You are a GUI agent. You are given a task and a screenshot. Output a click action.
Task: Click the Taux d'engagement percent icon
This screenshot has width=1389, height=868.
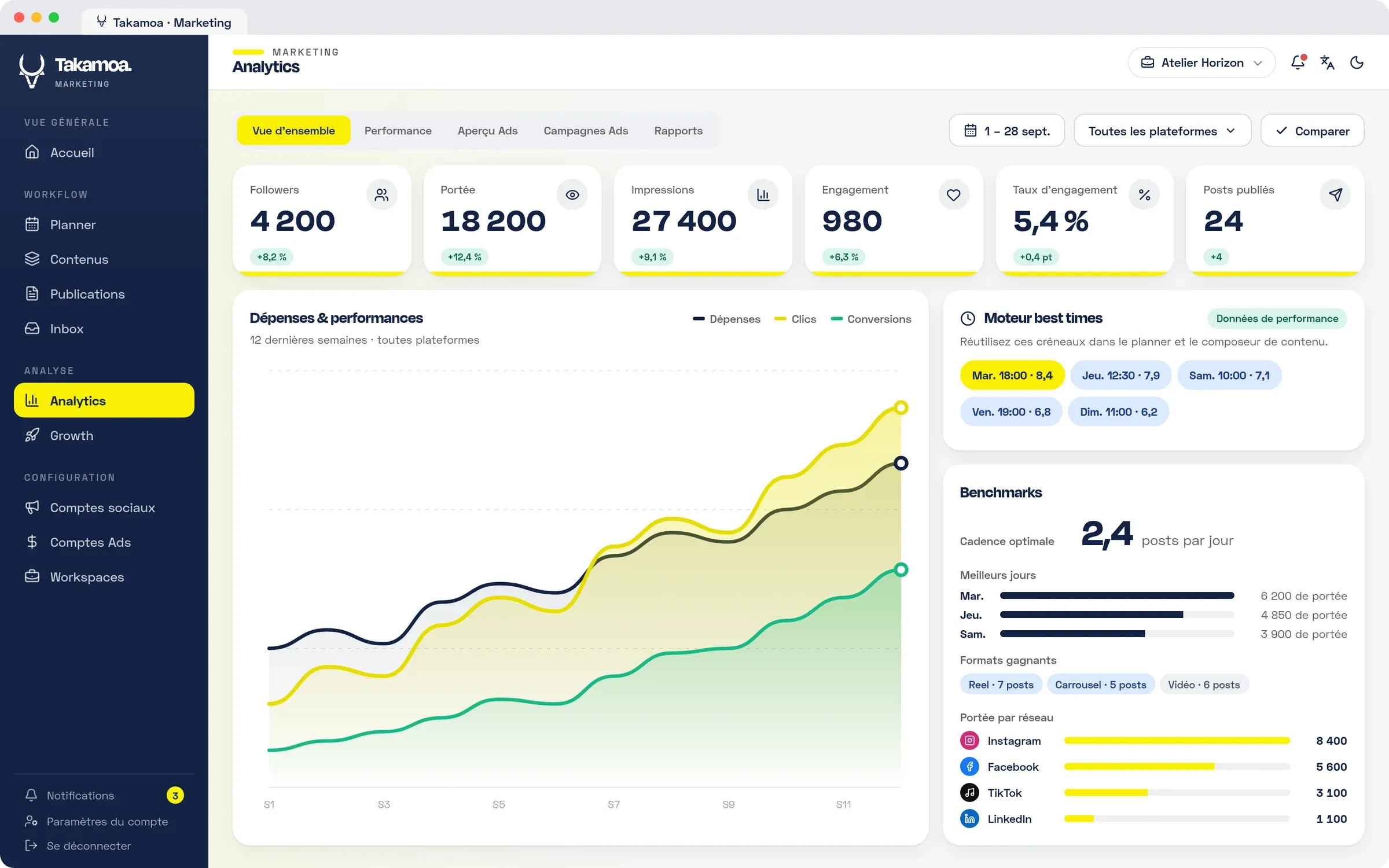(x=1144, y=195)
